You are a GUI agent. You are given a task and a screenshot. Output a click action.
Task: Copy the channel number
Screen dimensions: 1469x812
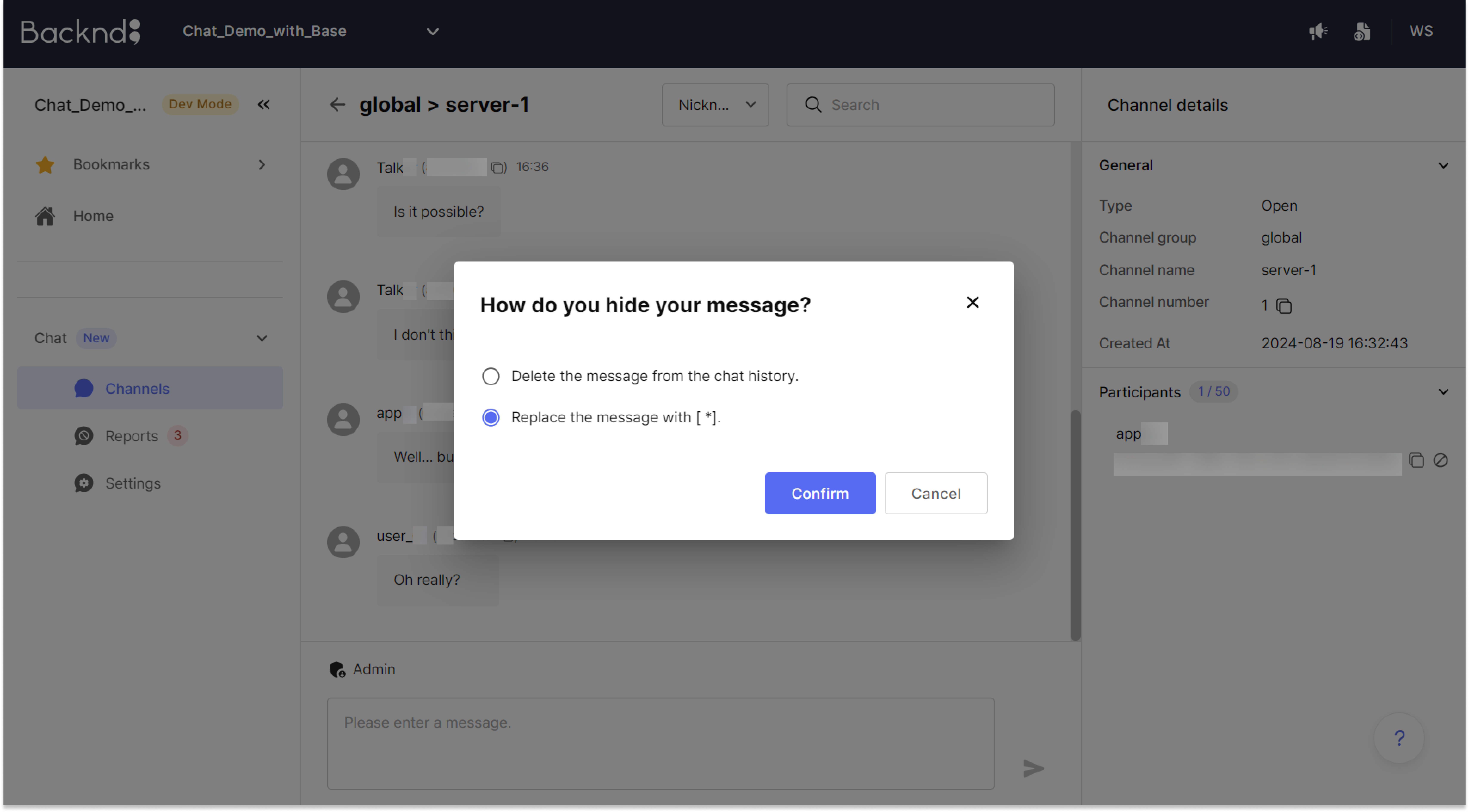pyautogui.click(x=1284, y=307)
